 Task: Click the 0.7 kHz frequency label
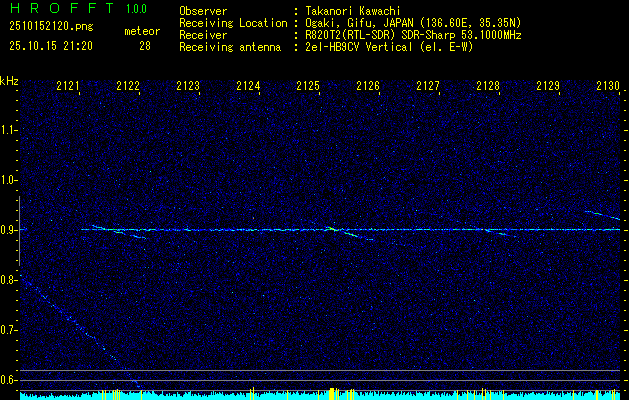click(x=8, y=330)
